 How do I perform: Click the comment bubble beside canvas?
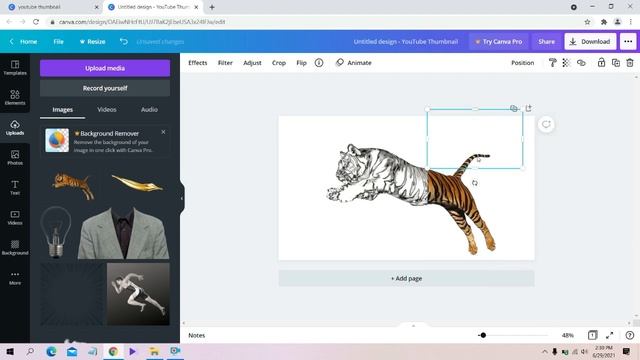point(546,124)
